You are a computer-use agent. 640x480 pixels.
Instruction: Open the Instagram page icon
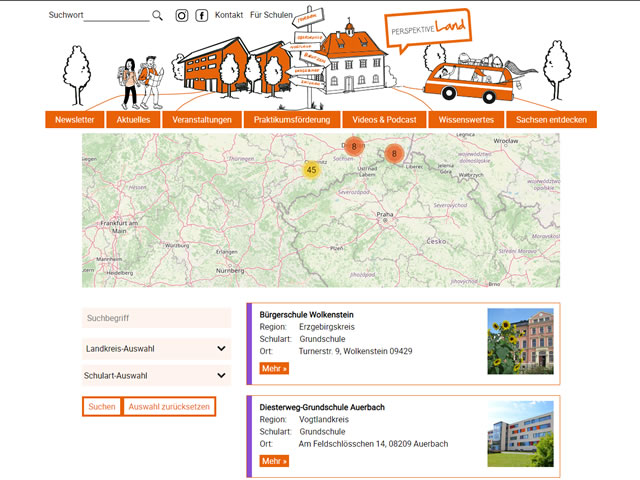(182, 16)
